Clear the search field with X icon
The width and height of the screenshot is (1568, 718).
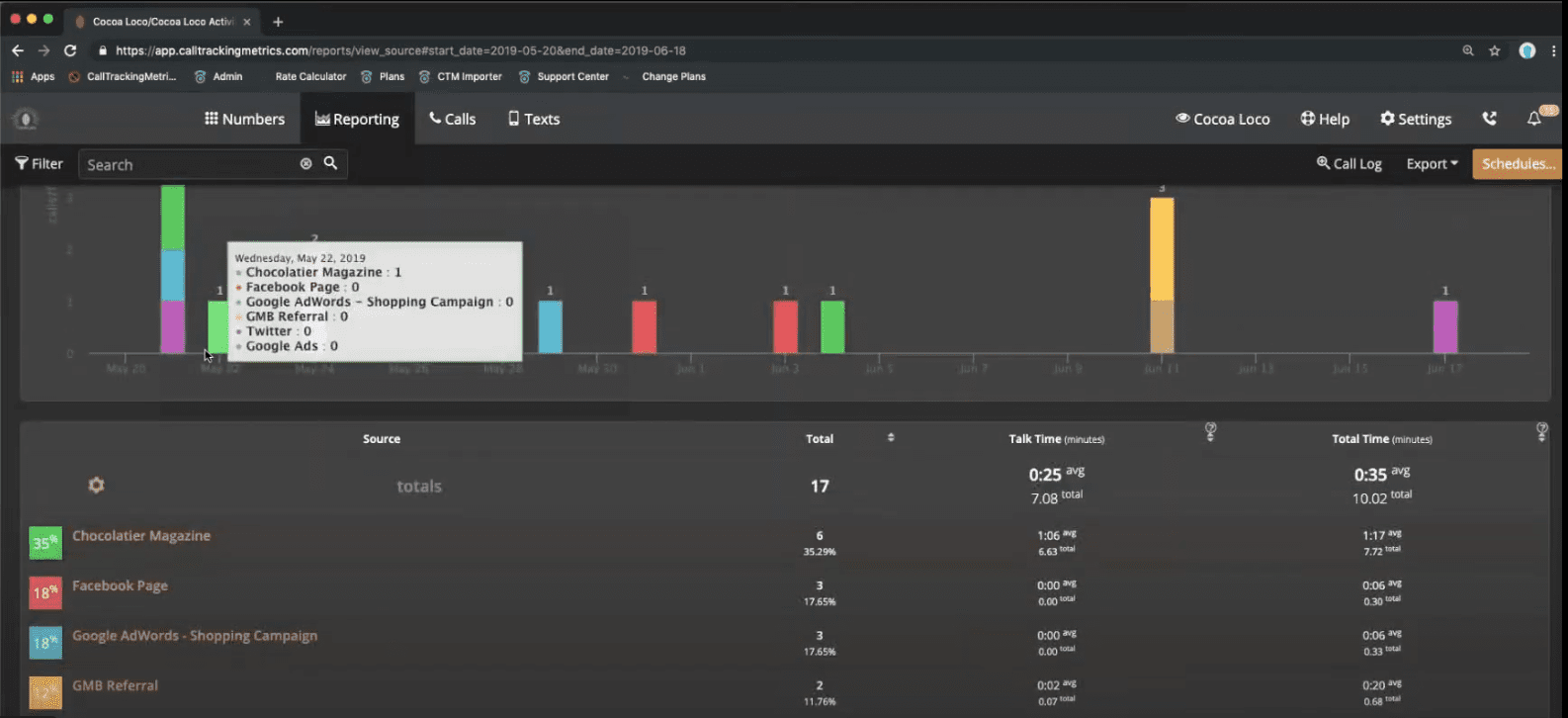pos(305,164)
